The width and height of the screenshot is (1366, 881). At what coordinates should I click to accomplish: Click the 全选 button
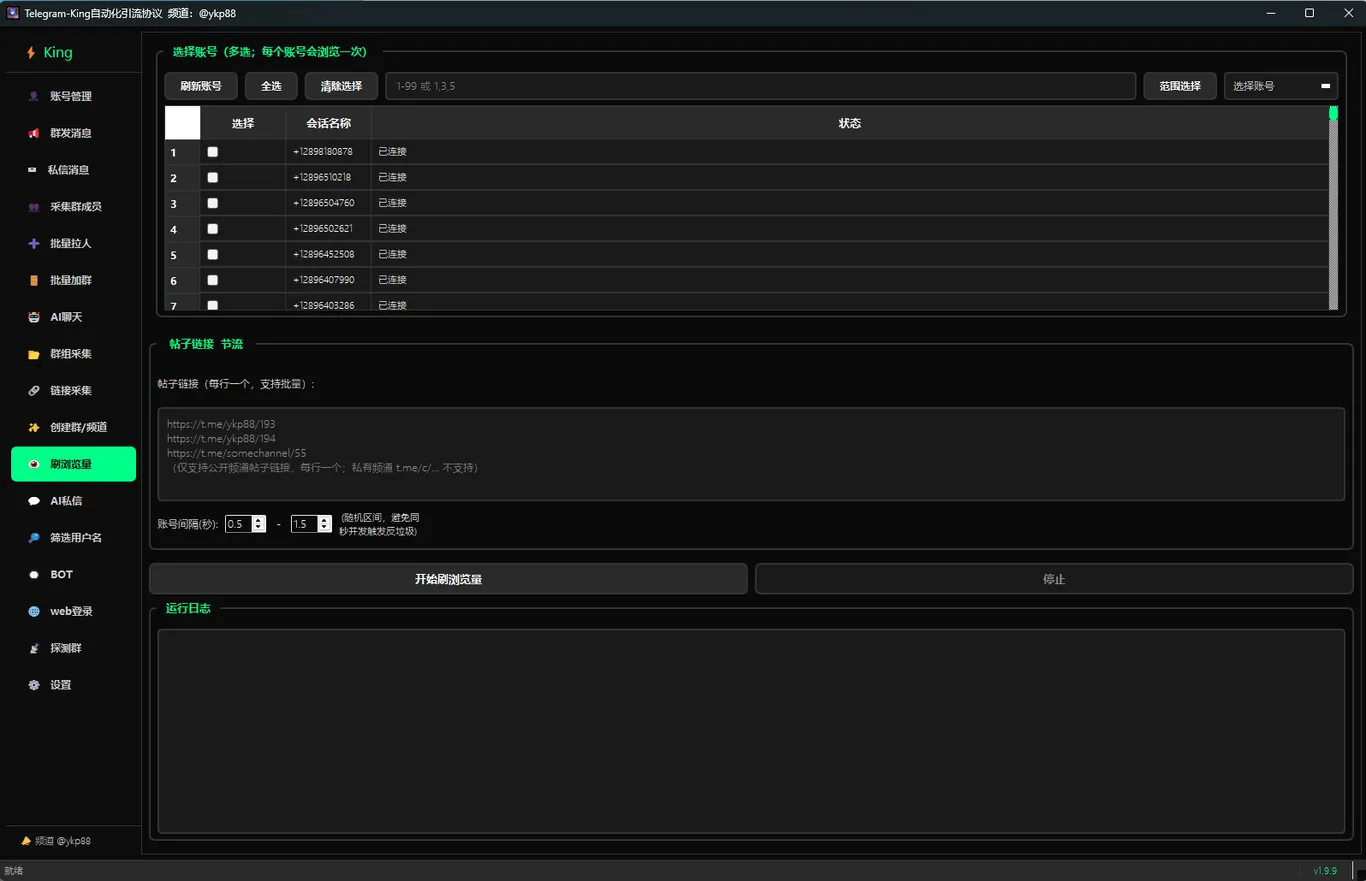click(x=271, y=86)
